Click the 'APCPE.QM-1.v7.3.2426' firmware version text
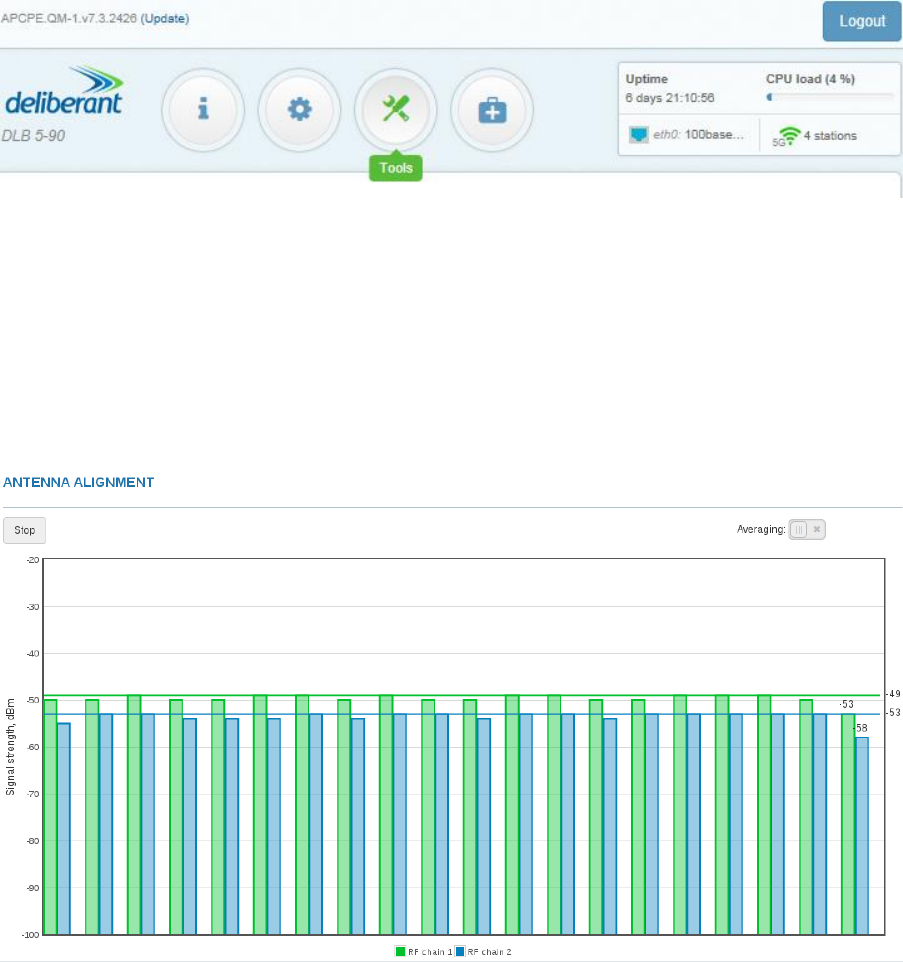This screenshot has width=903, height=962. pos(69,18)
